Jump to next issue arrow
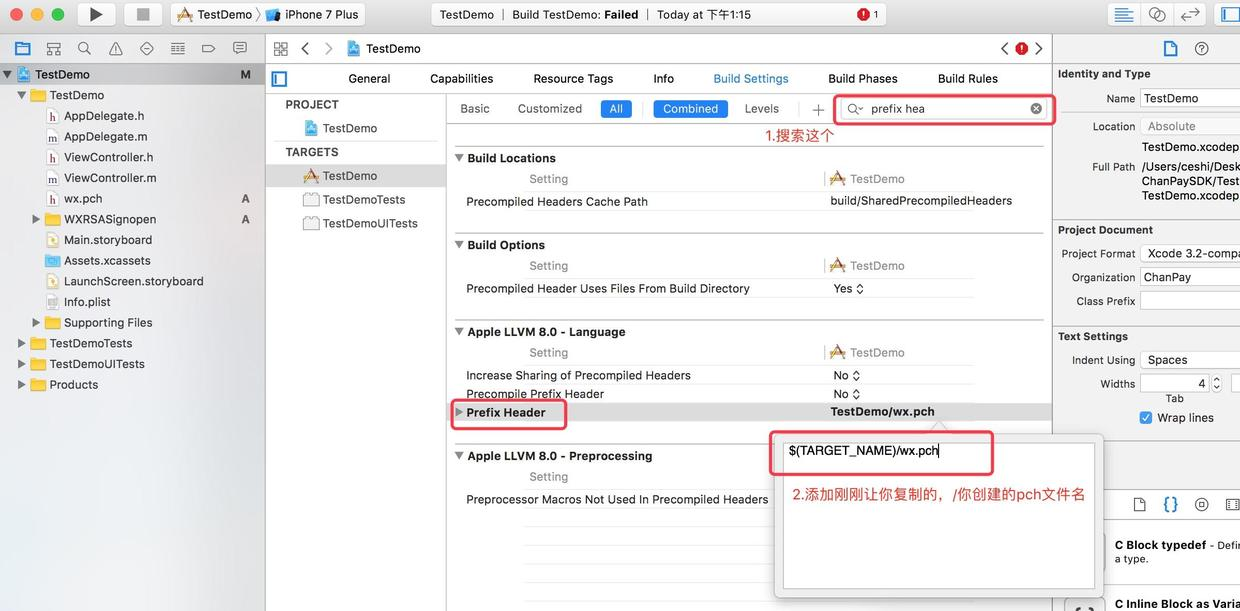The width and height of the screenshot is (1240, 611). 1039,48
